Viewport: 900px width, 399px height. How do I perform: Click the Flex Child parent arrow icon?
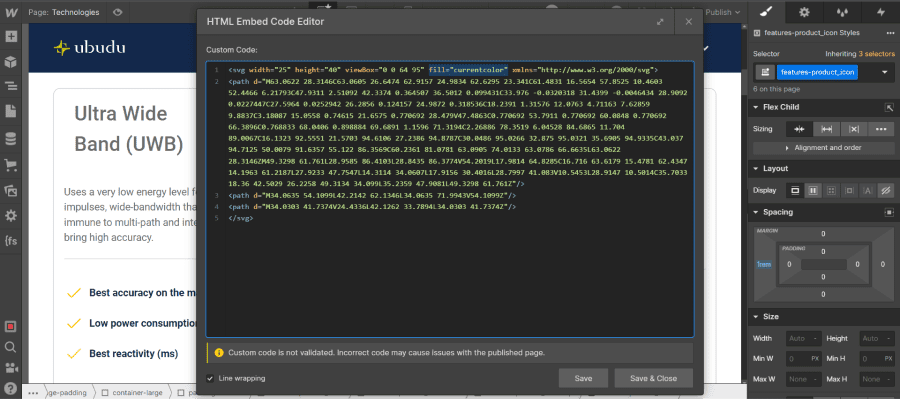click(x=889, y=107)
